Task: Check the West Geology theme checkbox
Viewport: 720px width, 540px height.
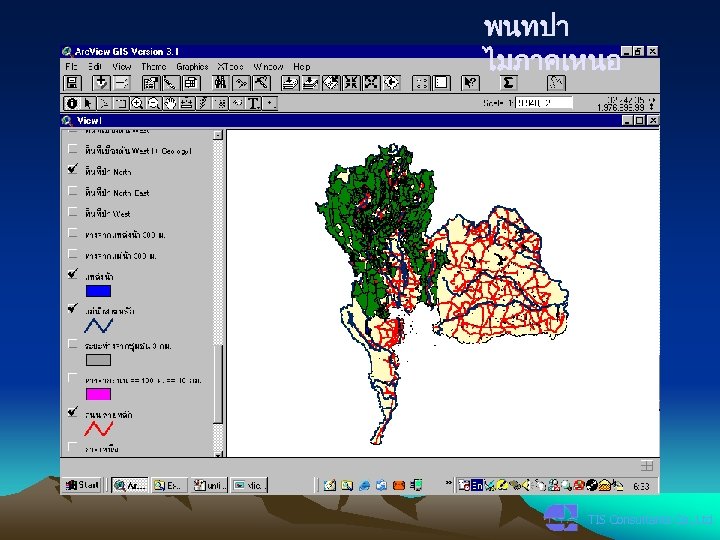Action: [73, 149]
